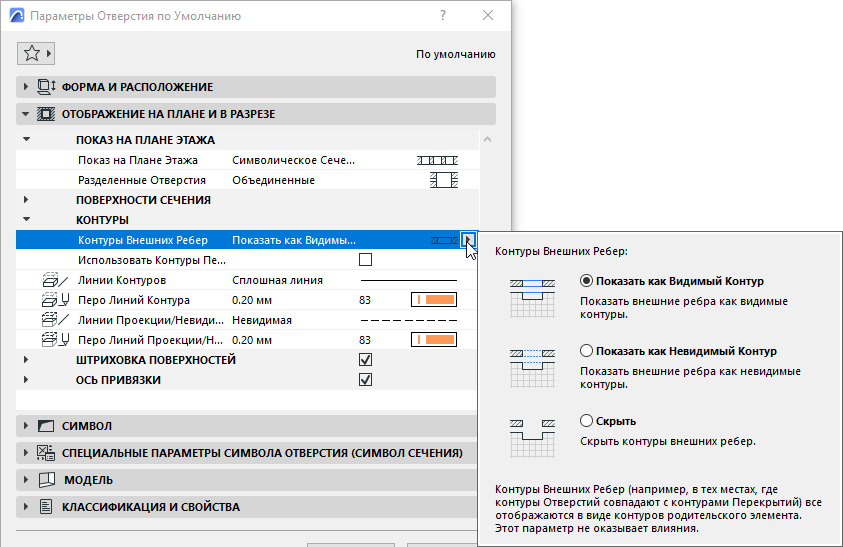Image resolution: width=843 pixels, height=547 pixels.
Task: Click the Символическое Сече... value
Action: click(x=294, y=160)
